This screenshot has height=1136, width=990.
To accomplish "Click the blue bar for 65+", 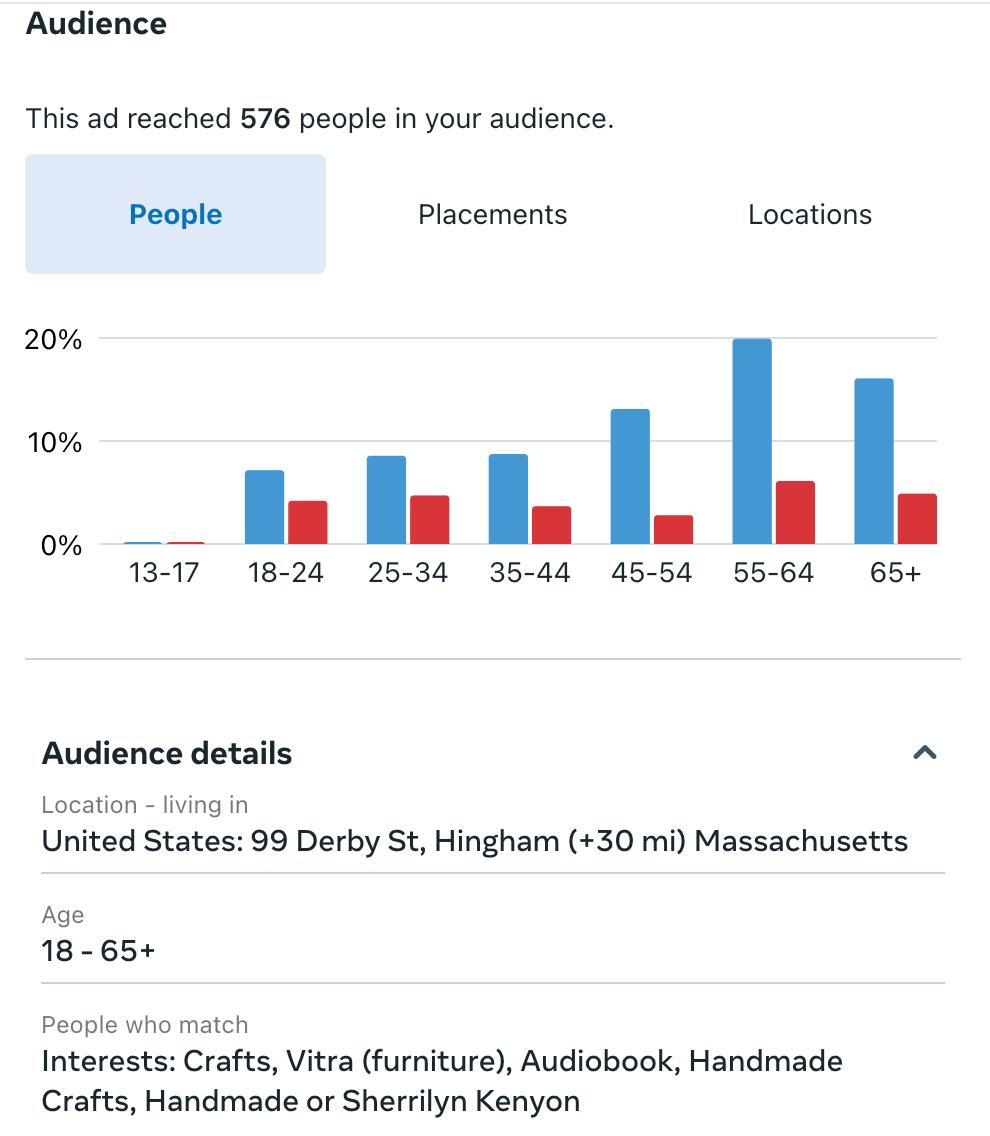I will point(874,461).
